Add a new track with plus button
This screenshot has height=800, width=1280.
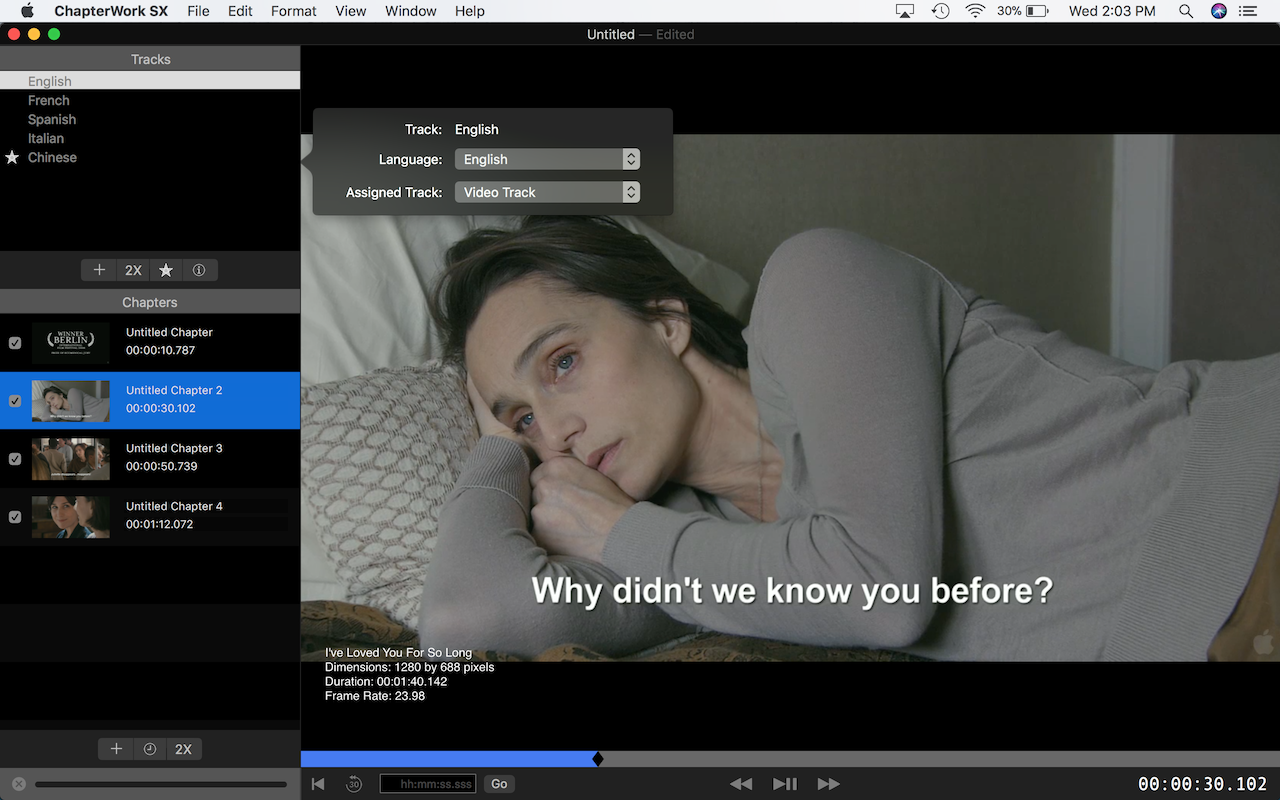pos(99,270)
